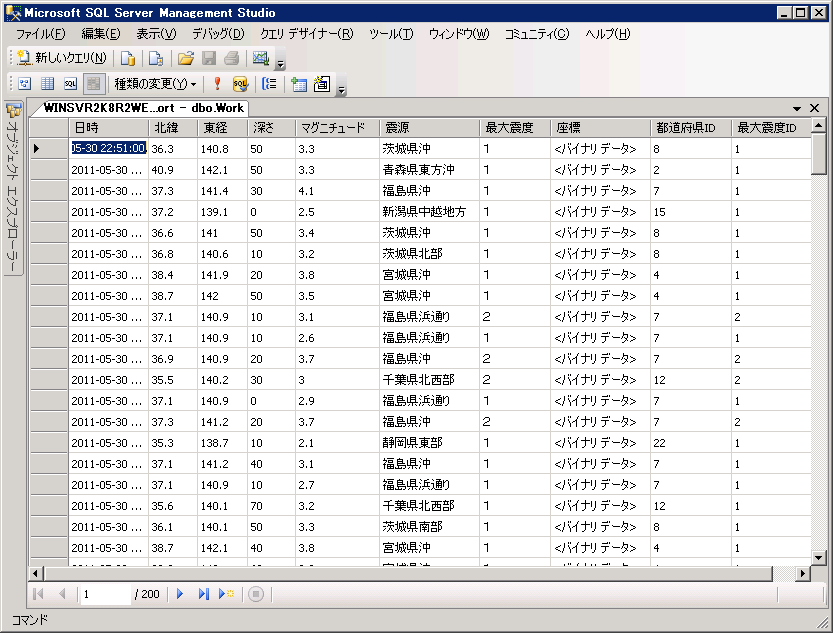Show the Criteria pane grid icon
This screenshot has width=833, height=633.
47,84
